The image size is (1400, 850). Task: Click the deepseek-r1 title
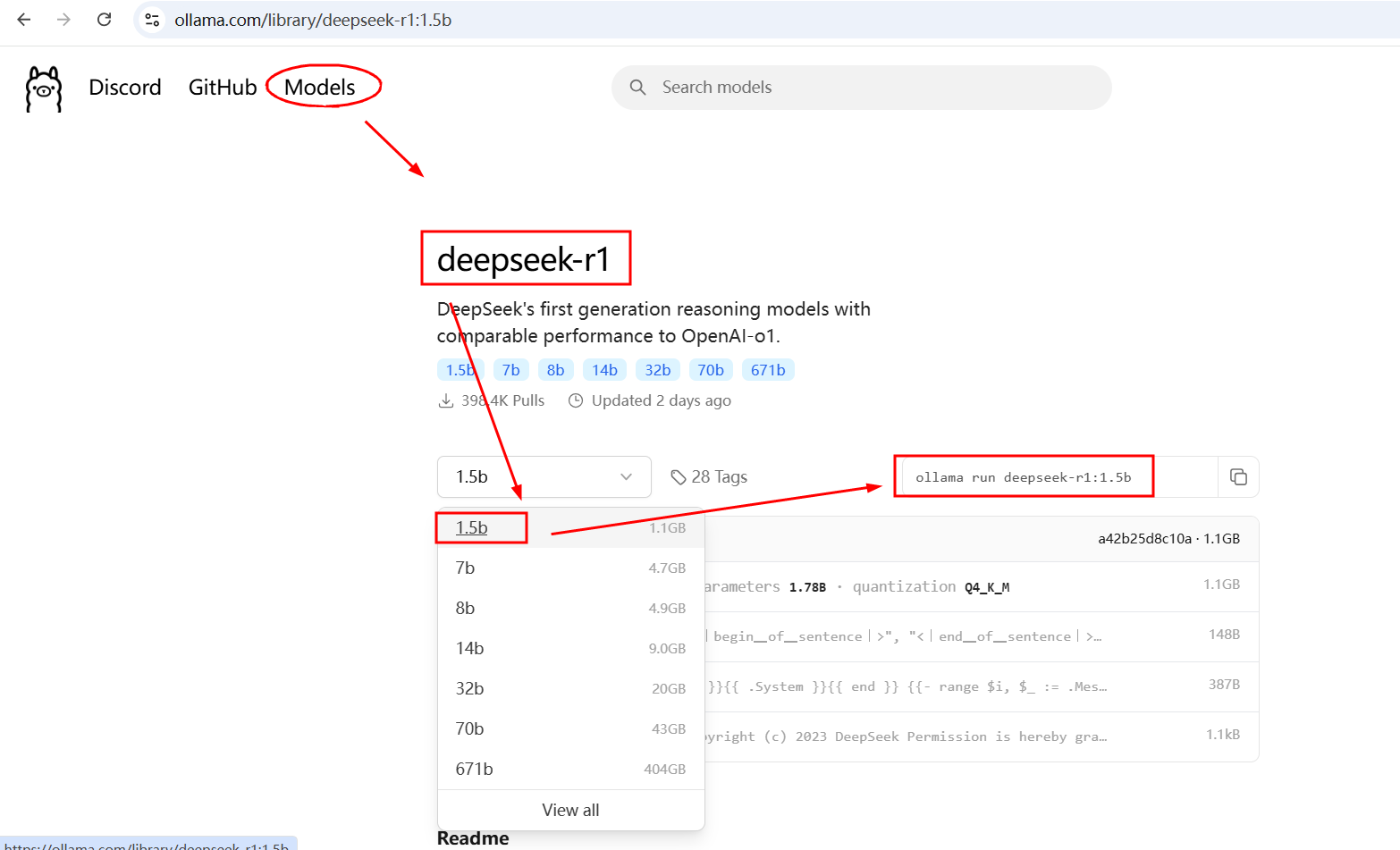[524, 259]
